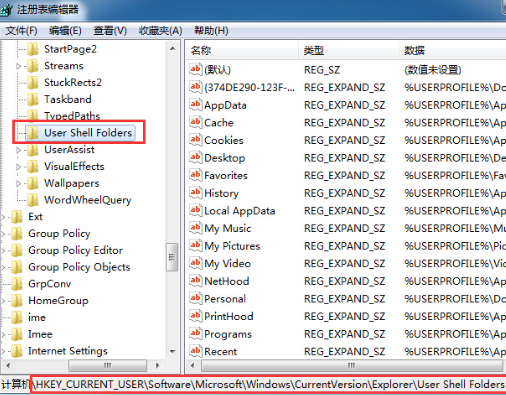Click the Internet Settings folder icon
The image size is (506, 395).
17,351
